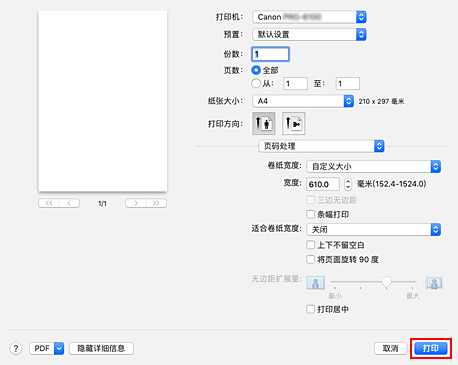Click the 打印 button
The image size is (458, 365).
tap(431, 349)
